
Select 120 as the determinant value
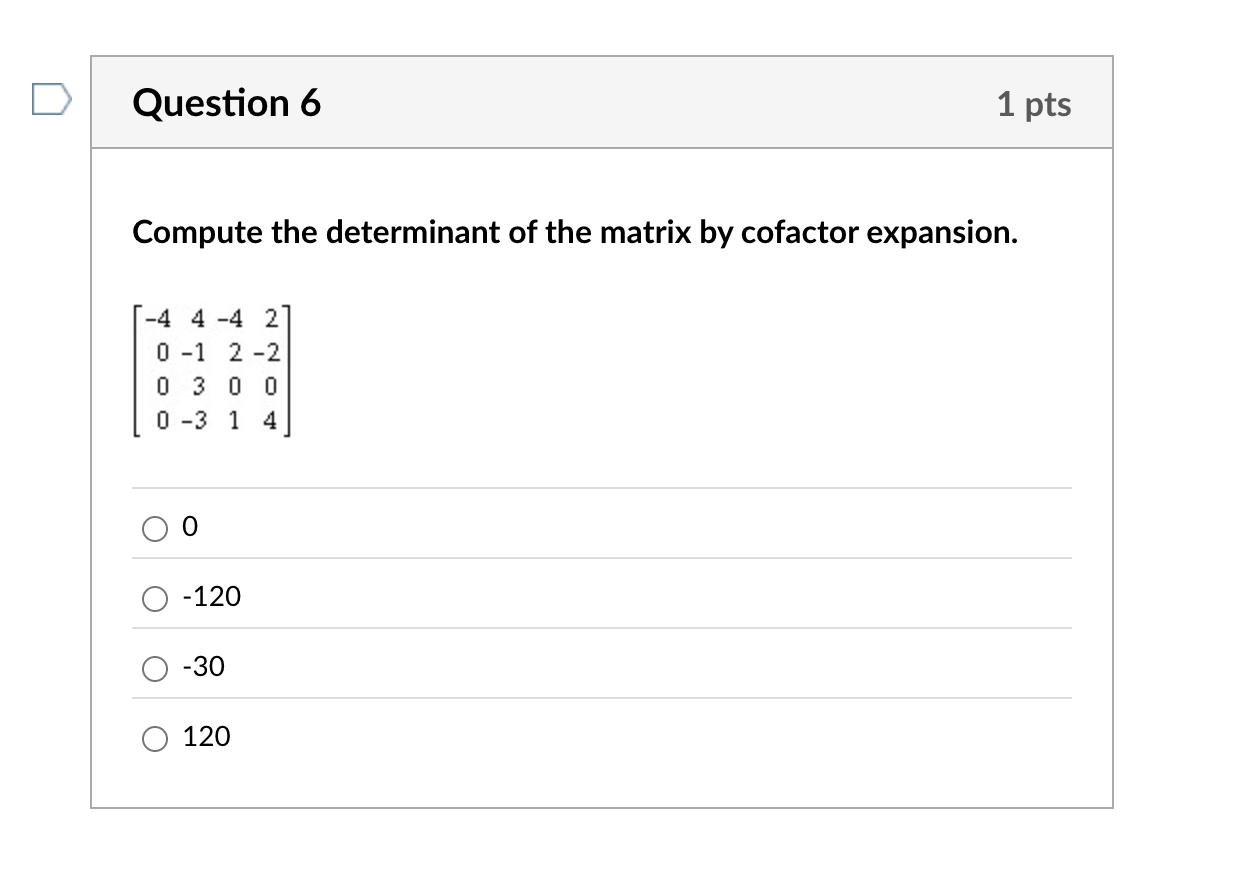[155, 738]
